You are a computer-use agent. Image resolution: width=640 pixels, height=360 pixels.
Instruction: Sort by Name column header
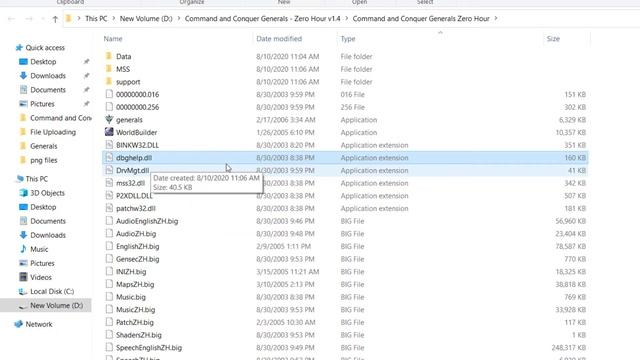(x=113, y=39)
